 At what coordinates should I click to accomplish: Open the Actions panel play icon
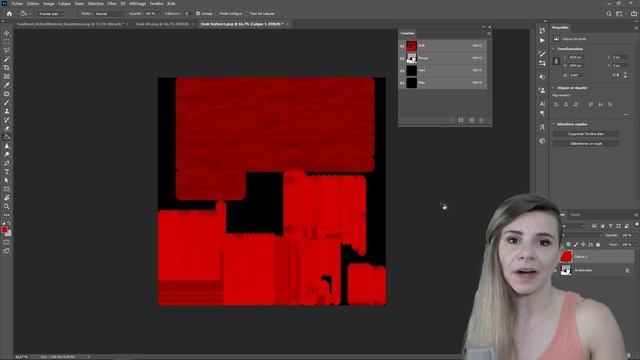coord(542,40)
